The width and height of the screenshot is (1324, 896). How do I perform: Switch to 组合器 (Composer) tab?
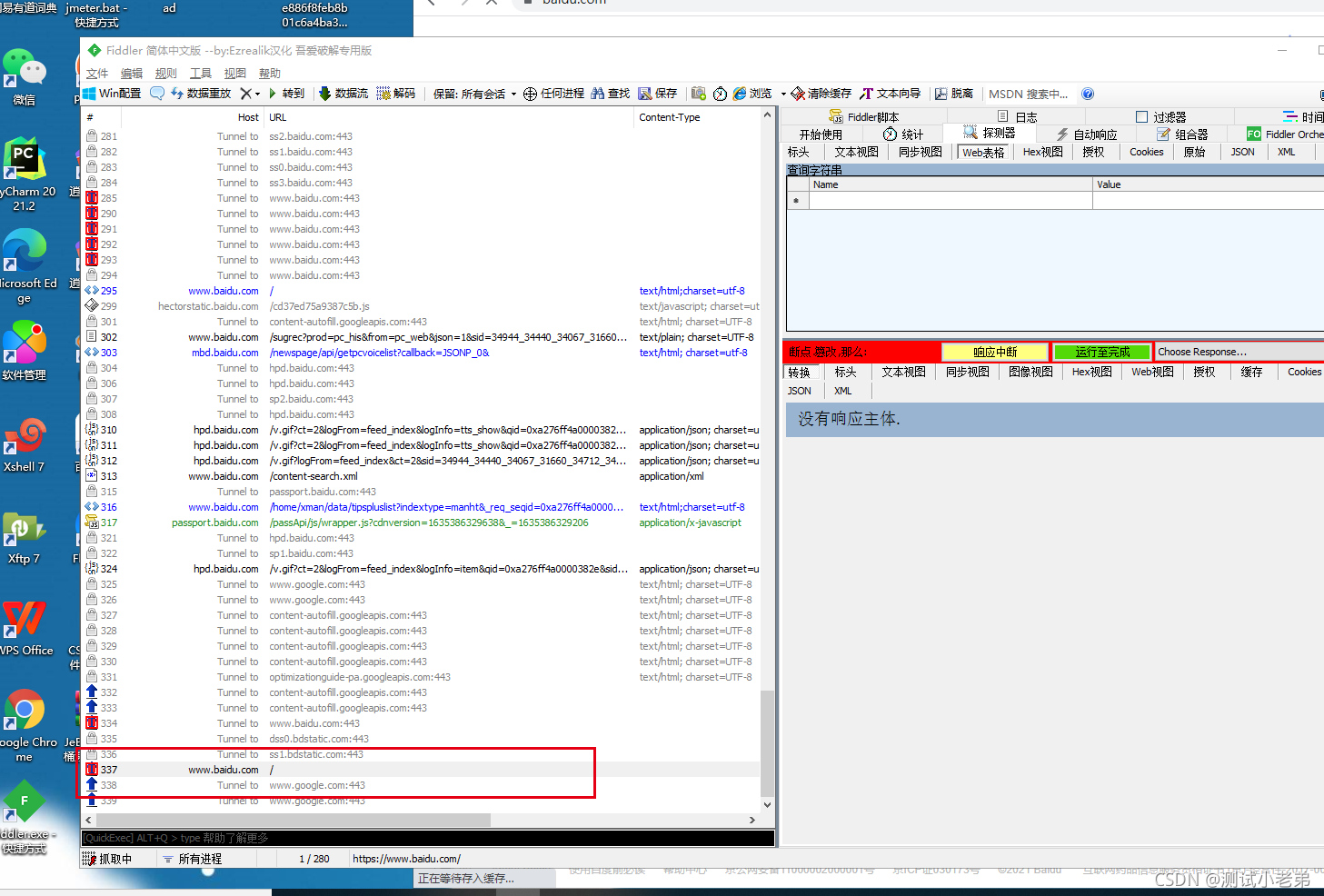pos(1182,134)
